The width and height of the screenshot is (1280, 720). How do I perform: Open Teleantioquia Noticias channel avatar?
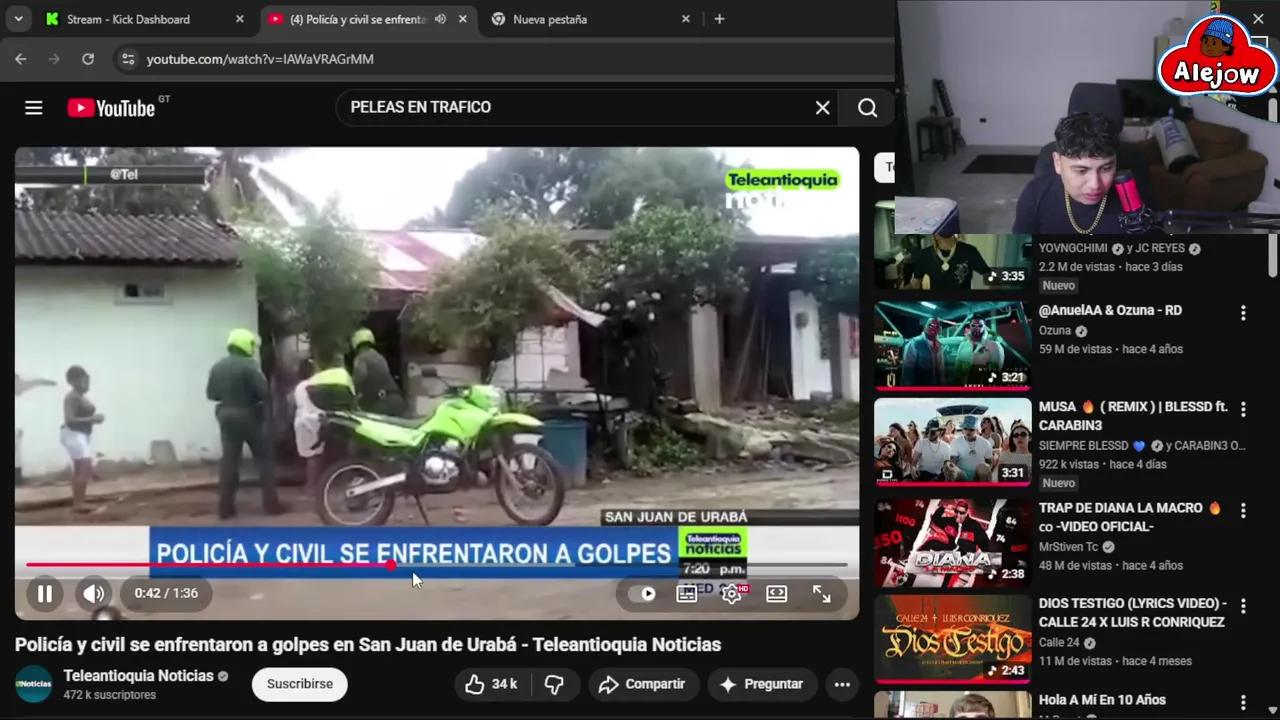33,684
